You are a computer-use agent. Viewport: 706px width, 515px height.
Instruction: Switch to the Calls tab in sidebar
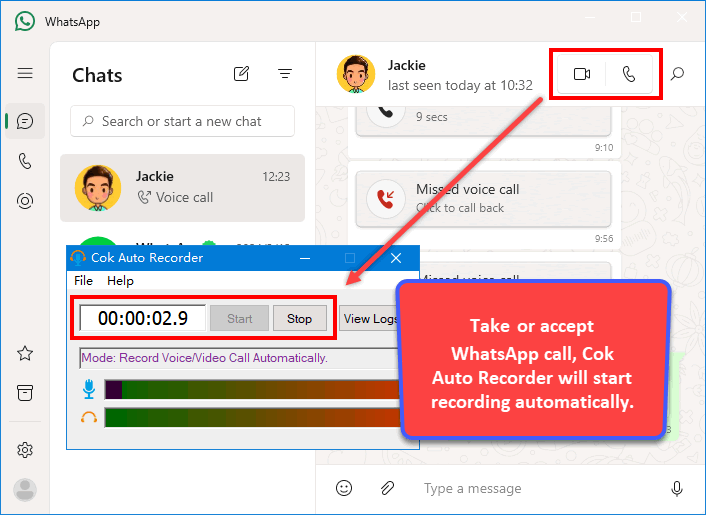(x=25, y=161)
